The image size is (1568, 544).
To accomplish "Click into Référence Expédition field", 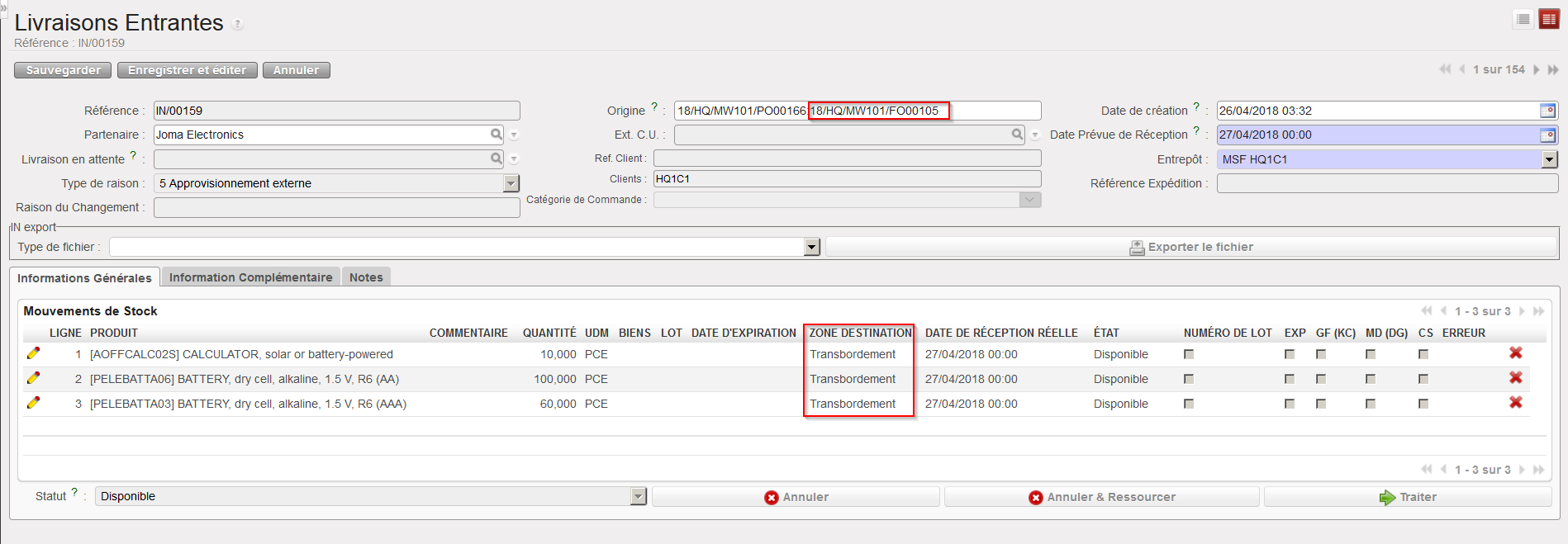I will [1386, 183].
